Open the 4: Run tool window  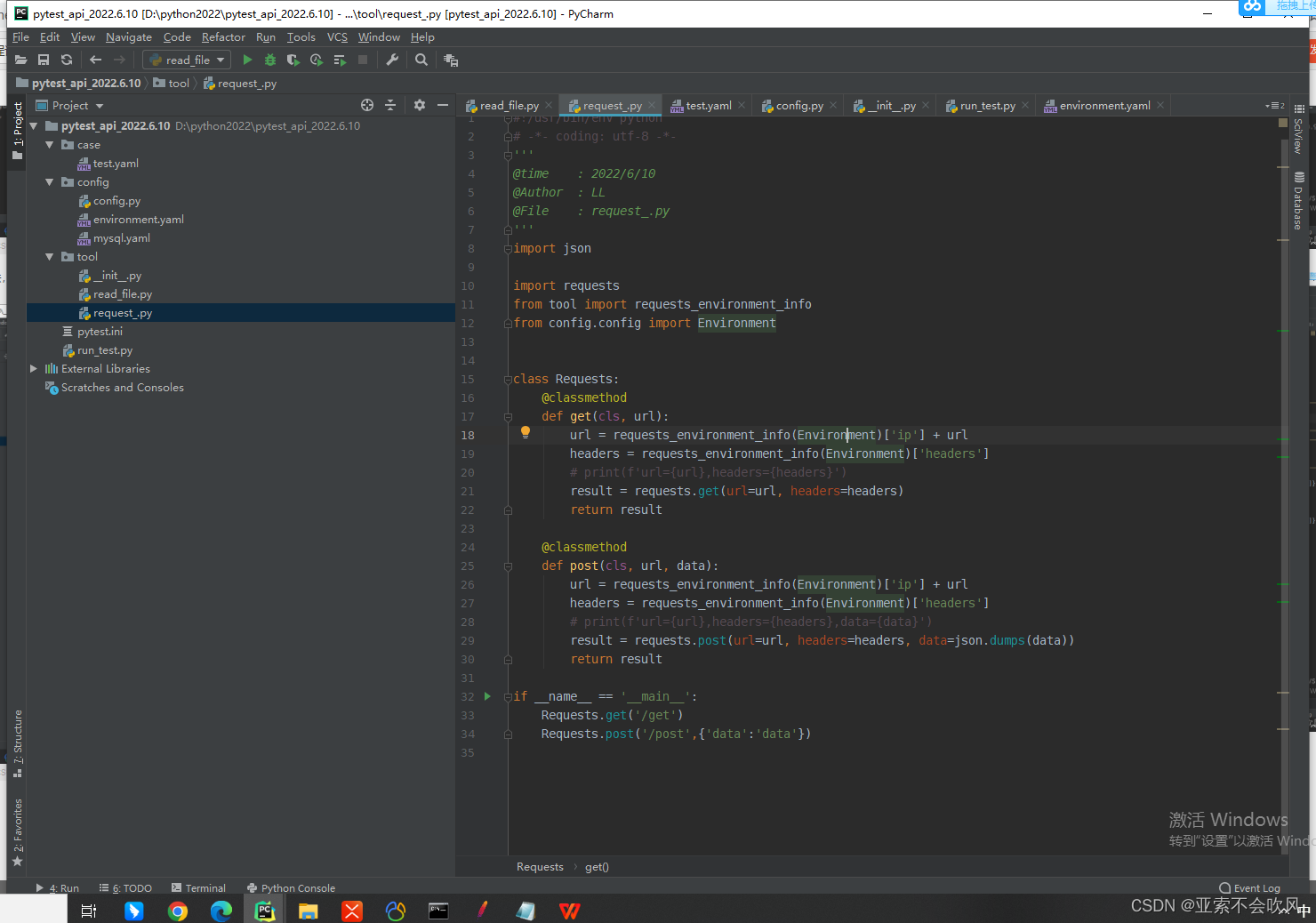57,888
